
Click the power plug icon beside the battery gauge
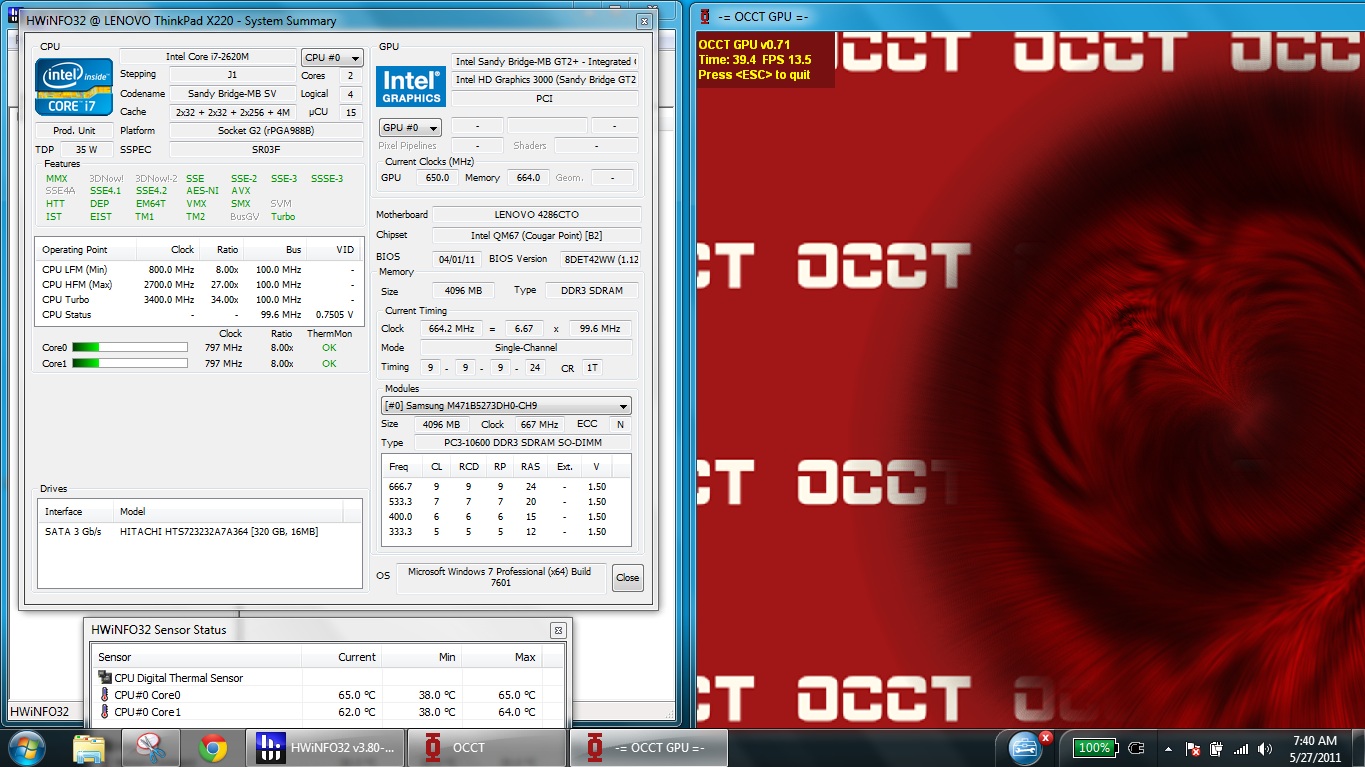click(x=1136, y=748)
